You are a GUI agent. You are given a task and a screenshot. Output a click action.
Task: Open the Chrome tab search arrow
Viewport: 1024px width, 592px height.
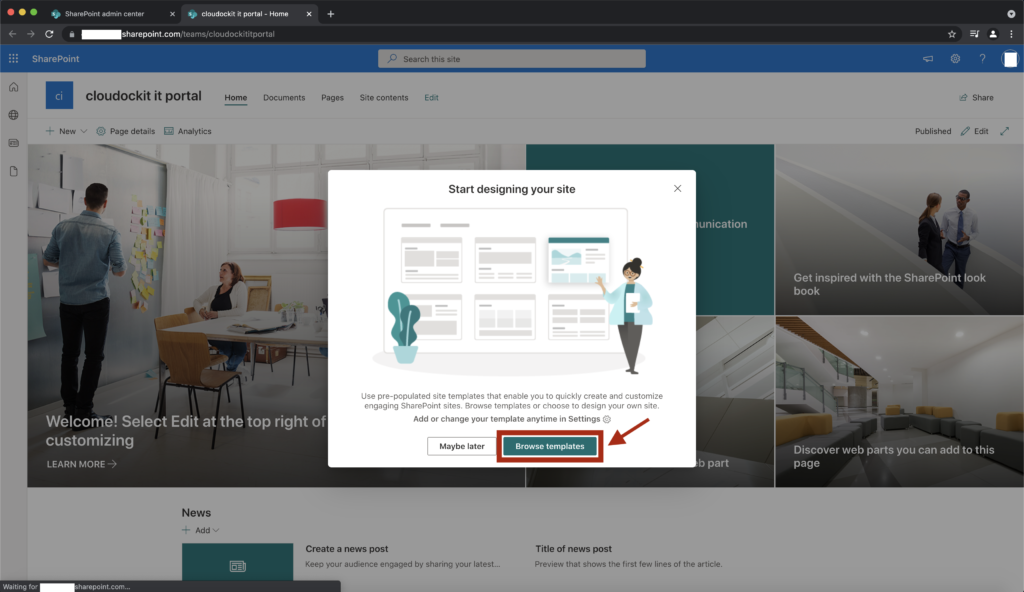[1011, 14]
